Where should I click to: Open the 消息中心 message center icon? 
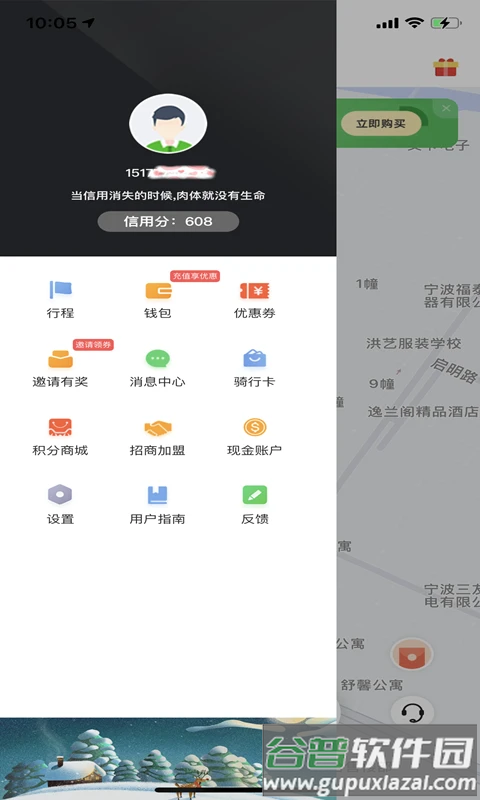(158, 359)
